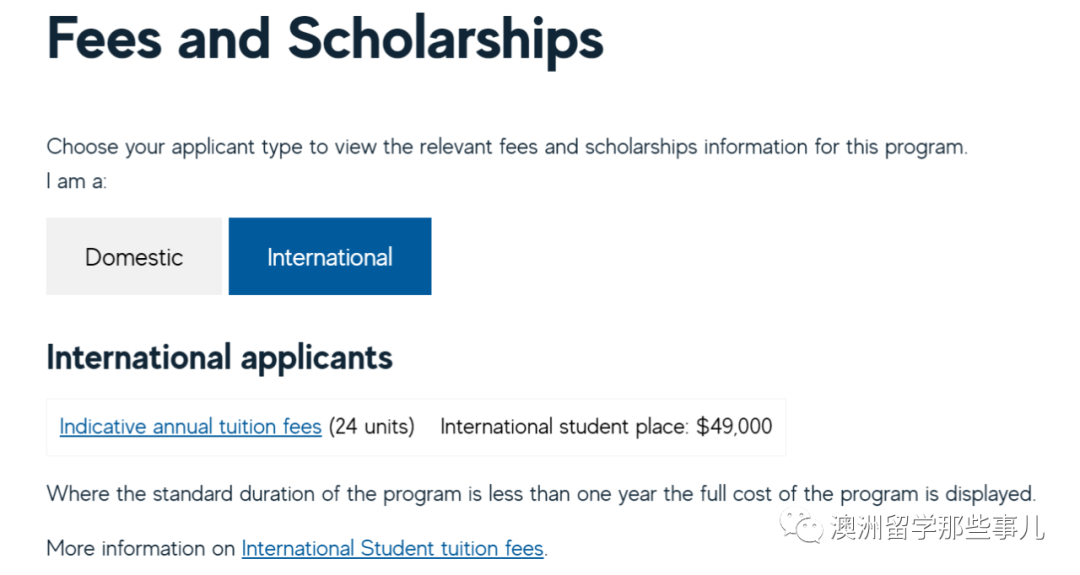Click the "Choose your applicant type" sentence
This screenshot has width=1080, height=575.
(x=200, y=147)
